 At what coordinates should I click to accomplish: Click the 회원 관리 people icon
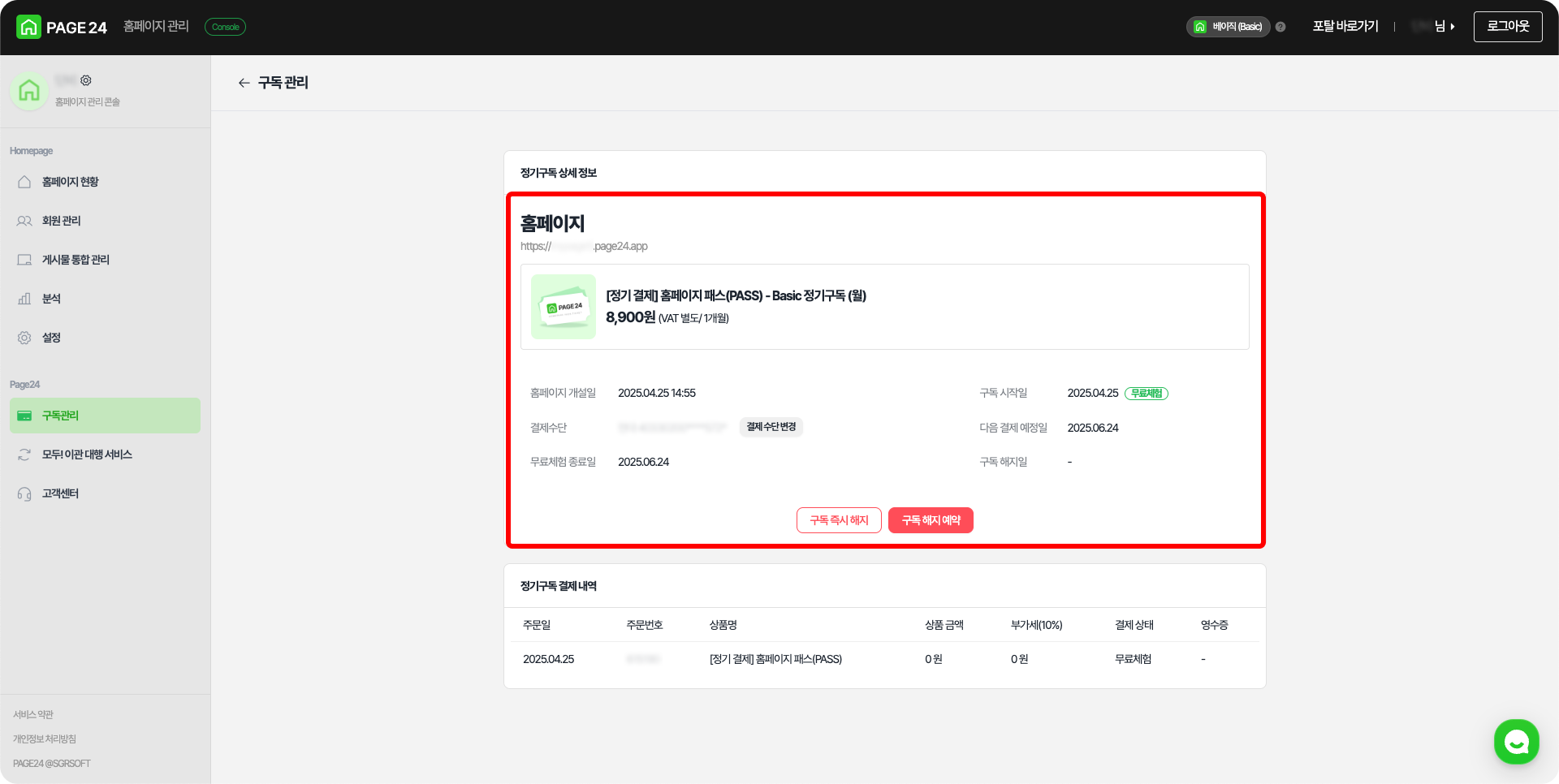tap(24, 221)
